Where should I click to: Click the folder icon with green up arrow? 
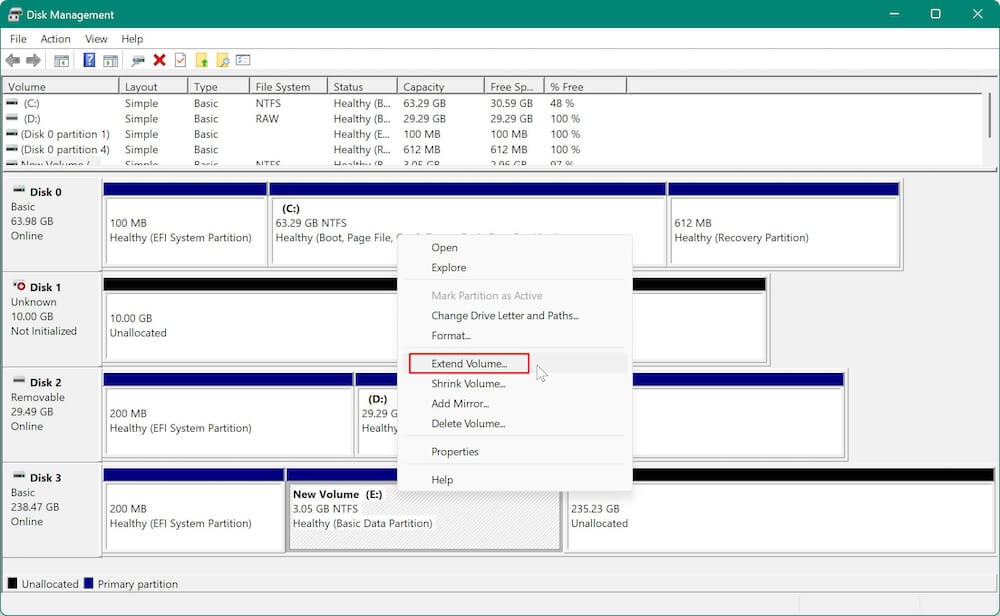[203, 60]
